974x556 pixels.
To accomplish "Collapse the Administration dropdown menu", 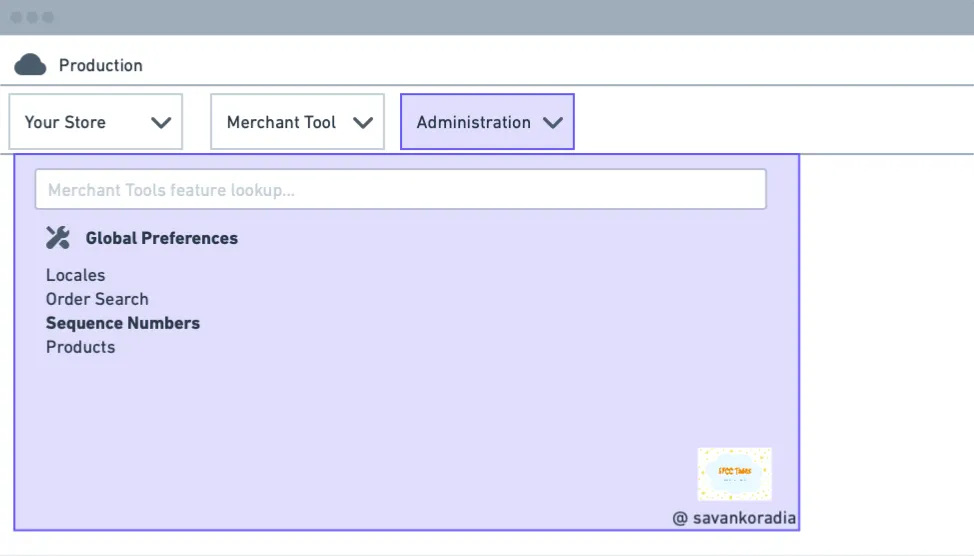I will click(x=487, y=122).
